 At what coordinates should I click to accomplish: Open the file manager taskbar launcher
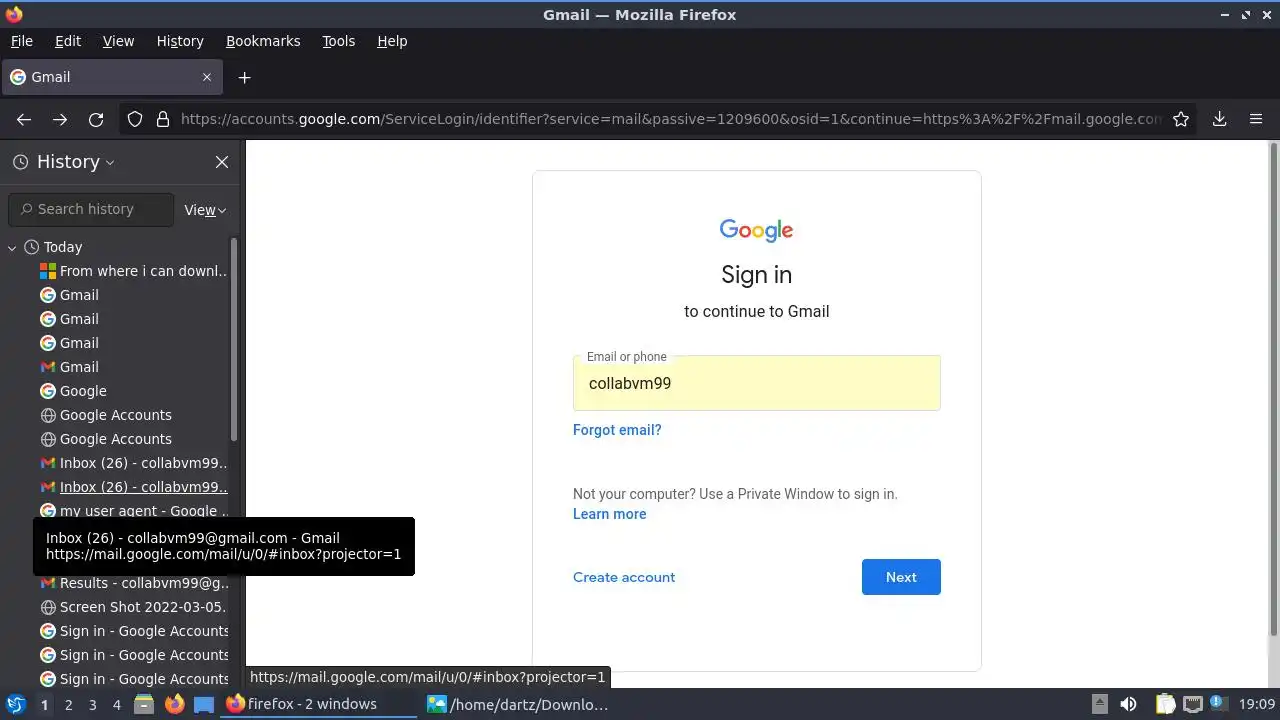click(144, 704)
